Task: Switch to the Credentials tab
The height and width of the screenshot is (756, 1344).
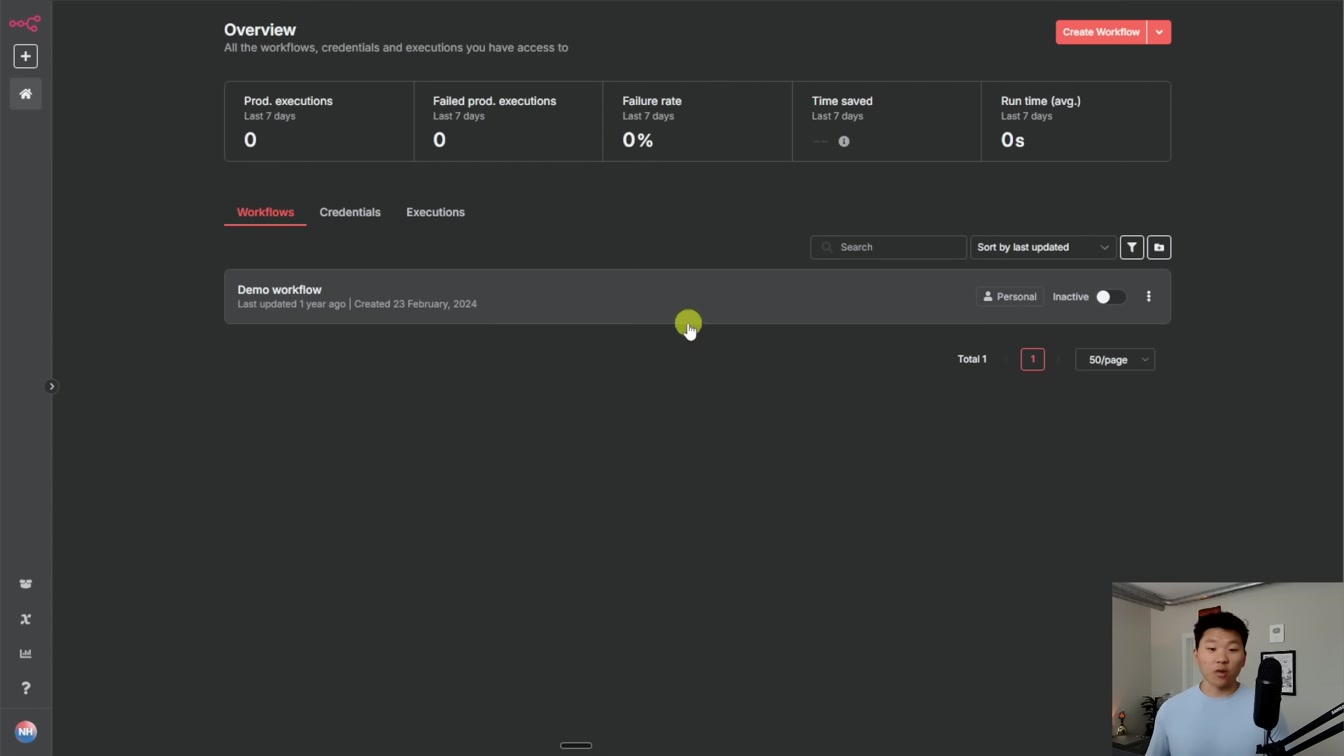Action: (x=350, y=212)
